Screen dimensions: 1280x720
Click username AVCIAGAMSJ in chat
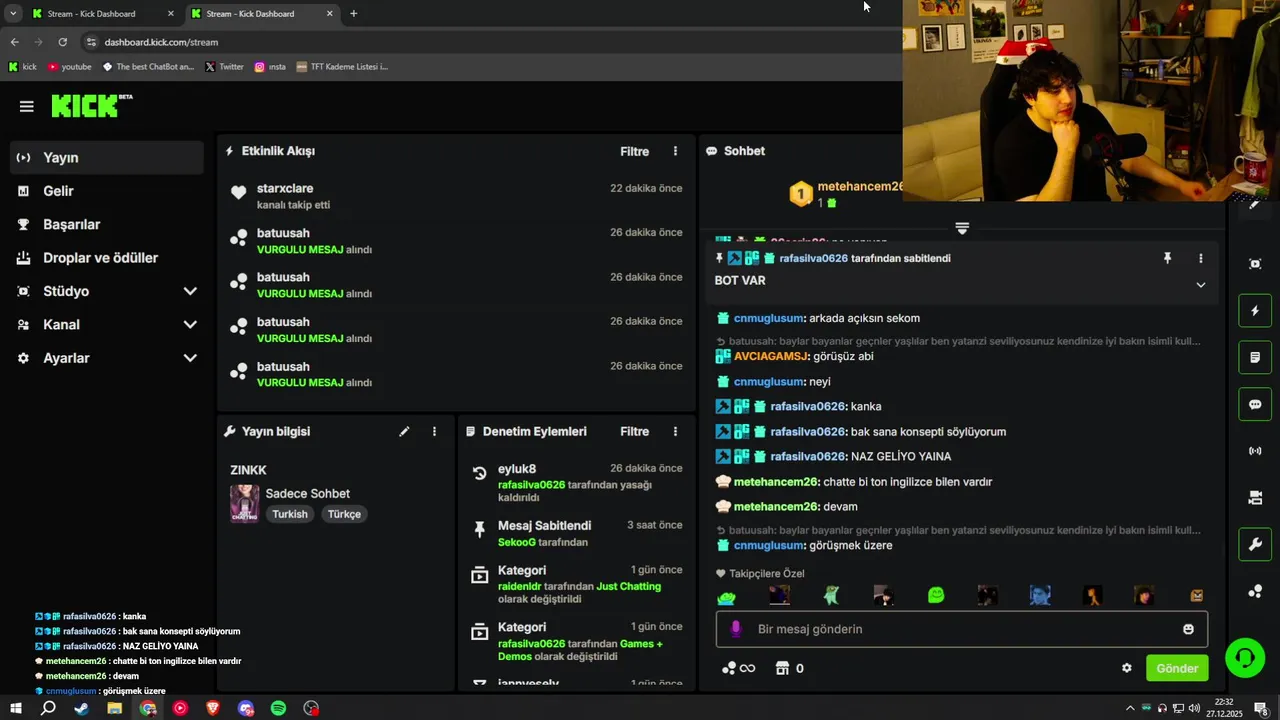tap(770, 356)
